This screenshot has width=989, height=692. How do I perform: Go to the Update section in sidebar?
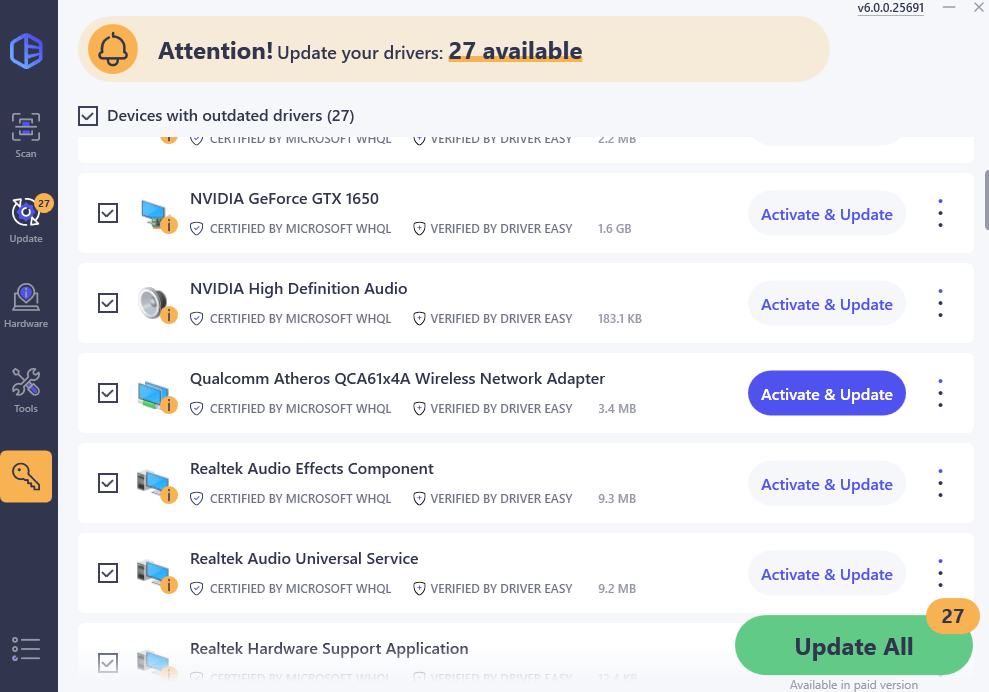(26, 220)
